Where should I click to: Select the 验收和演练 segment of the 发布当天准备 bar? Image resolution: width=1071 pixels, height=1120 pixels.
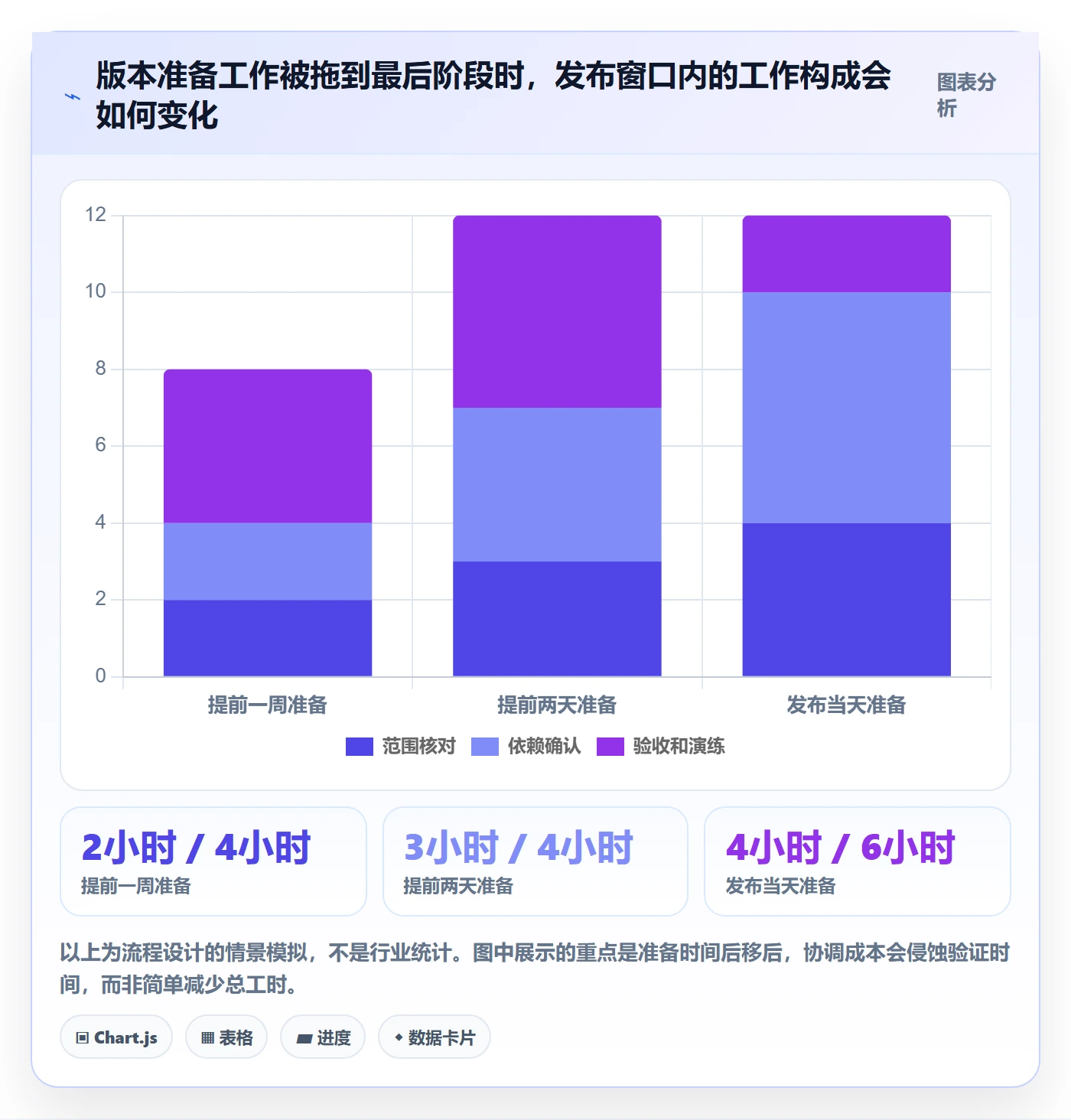point(847,254)
